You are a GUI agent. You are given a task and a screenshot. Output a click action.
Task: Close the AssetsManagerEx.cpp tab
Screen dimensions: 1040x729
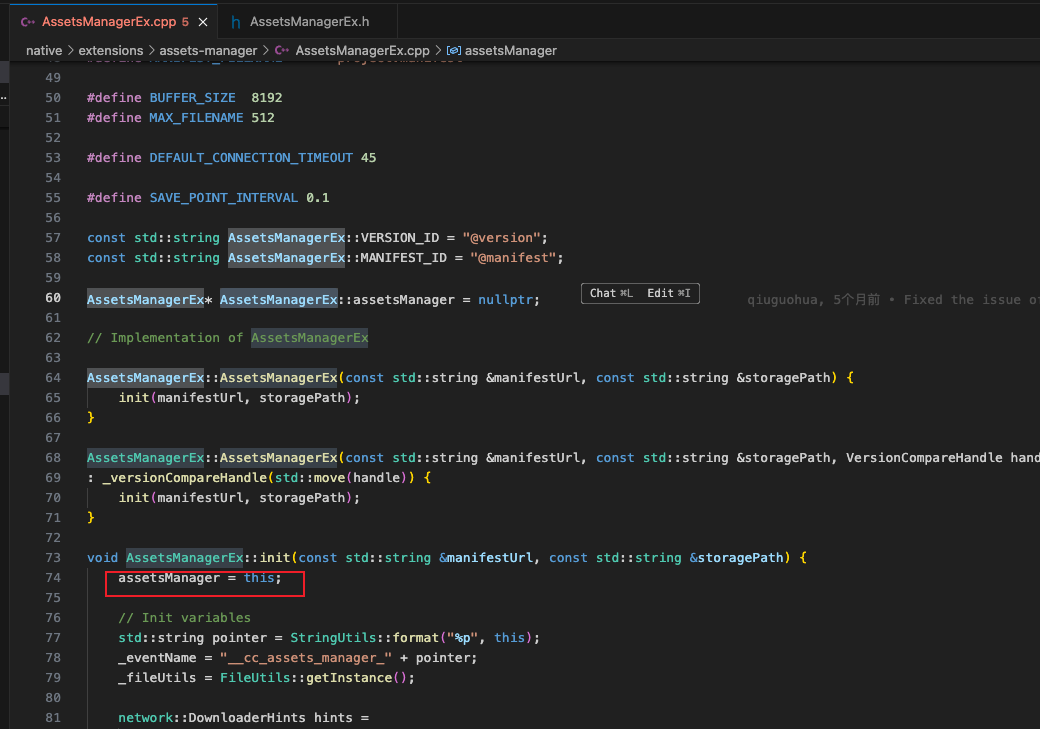click(203, 22)
